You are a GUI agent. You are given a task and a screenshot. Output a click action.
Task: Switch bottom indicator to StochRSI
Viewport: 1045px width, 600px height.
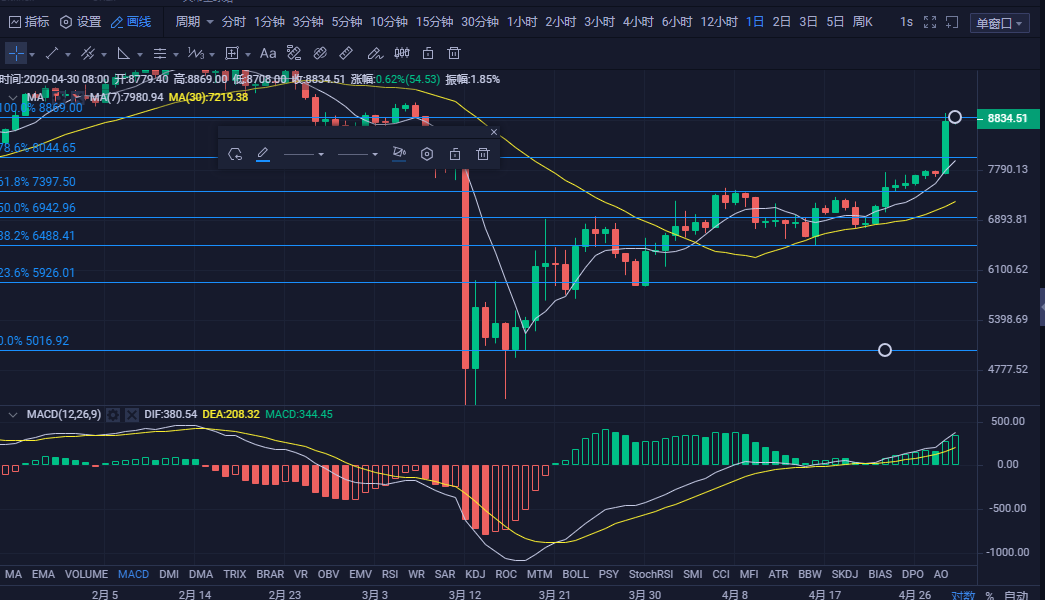coord(650,574)
